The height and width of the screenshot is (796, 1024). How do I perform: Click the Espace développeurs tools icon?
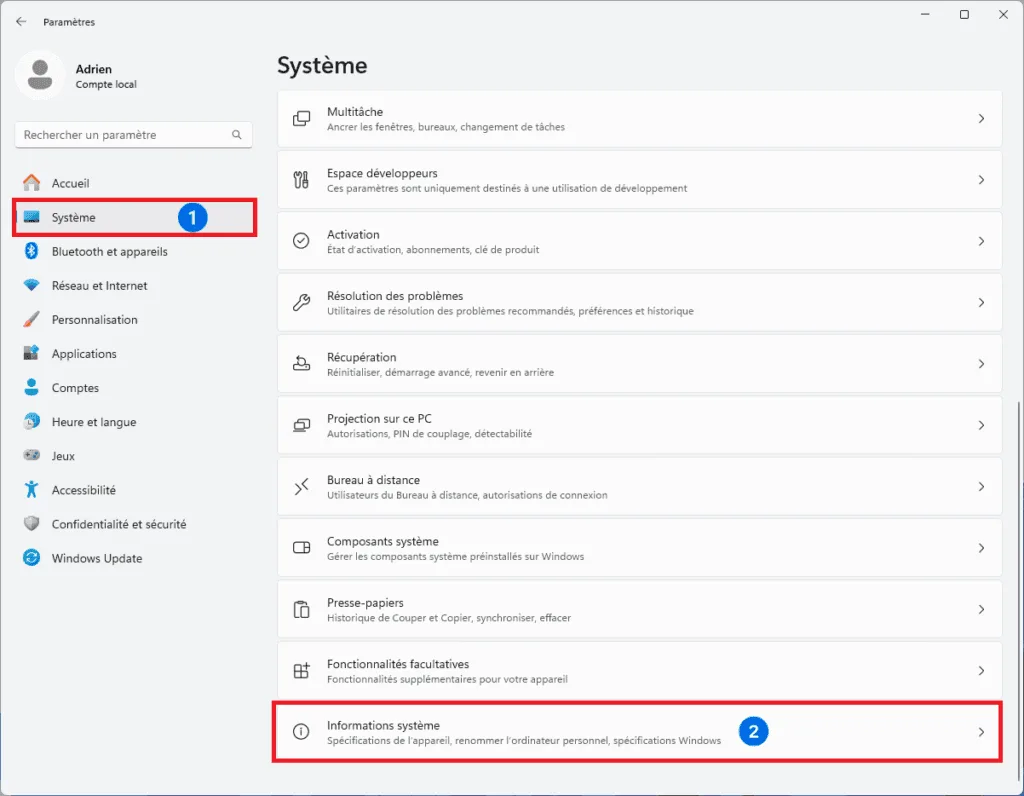(x=301, y=180)
